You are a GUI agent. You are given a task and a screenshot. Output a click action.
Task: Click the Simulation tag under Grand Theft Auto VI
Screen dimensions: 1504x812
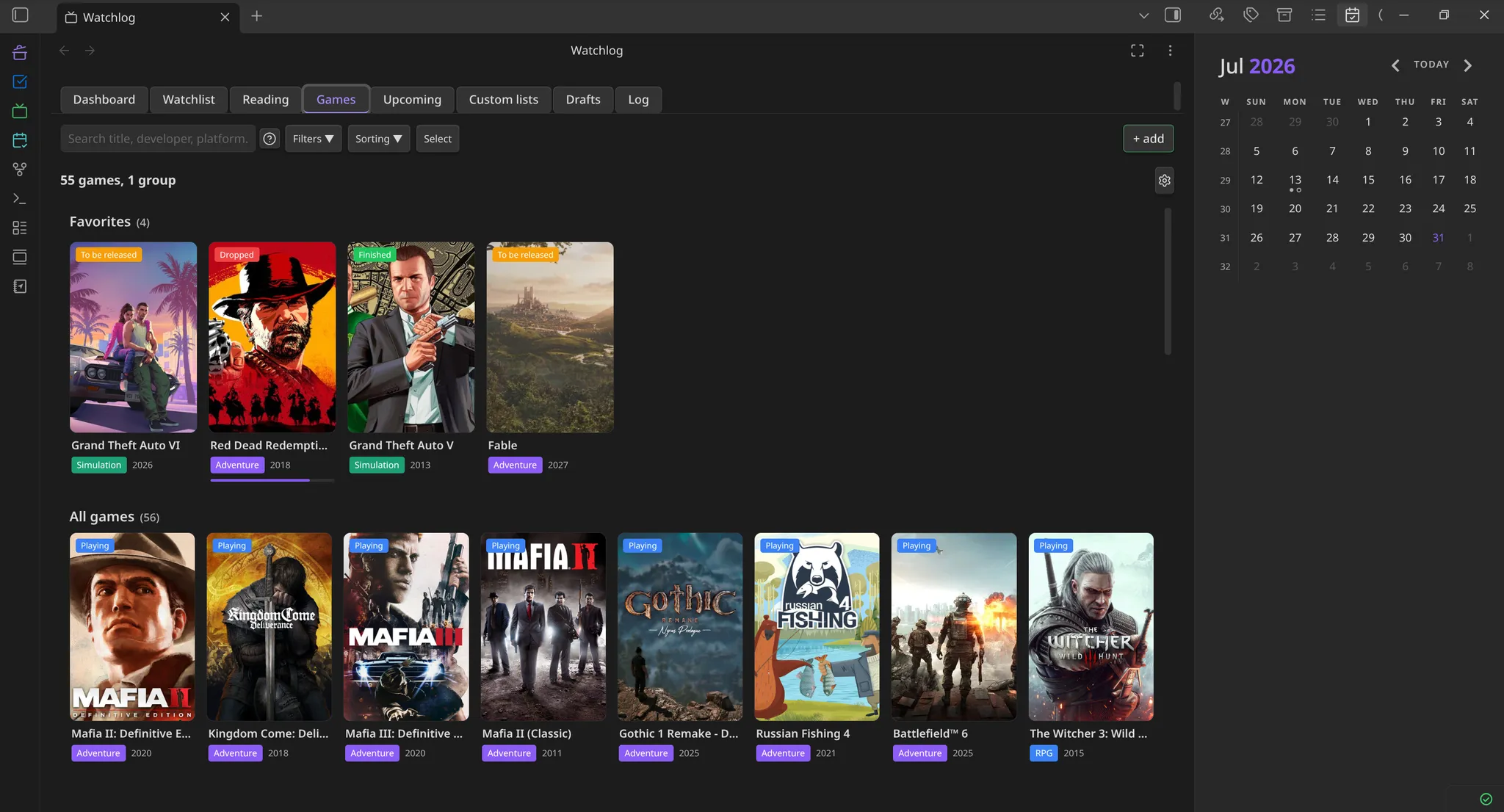99,465
